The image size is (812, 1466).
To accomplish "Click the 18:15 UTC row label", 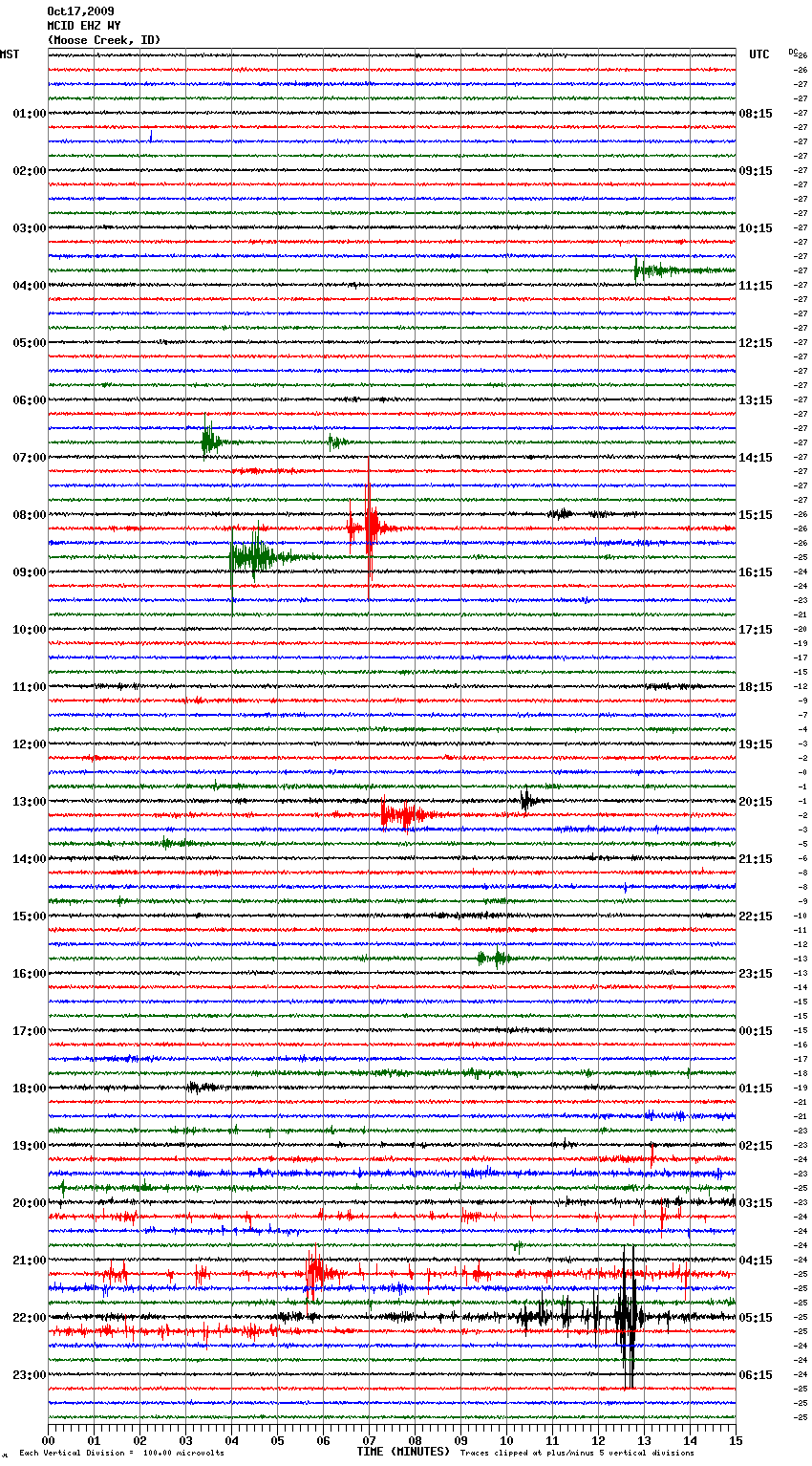I will pos(756,687).
